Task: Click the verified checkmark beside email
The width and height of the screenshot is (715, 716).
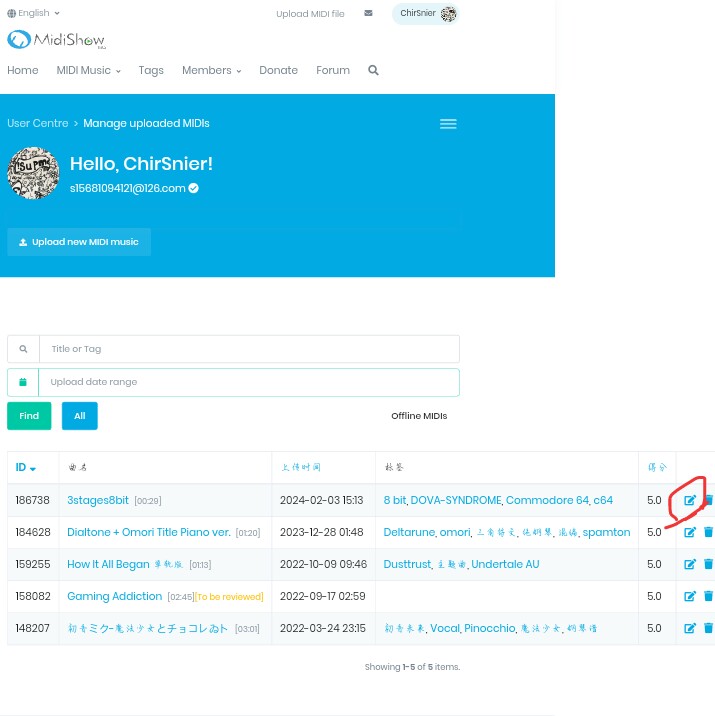Action: pyautogui.click(x=193, y=188)
